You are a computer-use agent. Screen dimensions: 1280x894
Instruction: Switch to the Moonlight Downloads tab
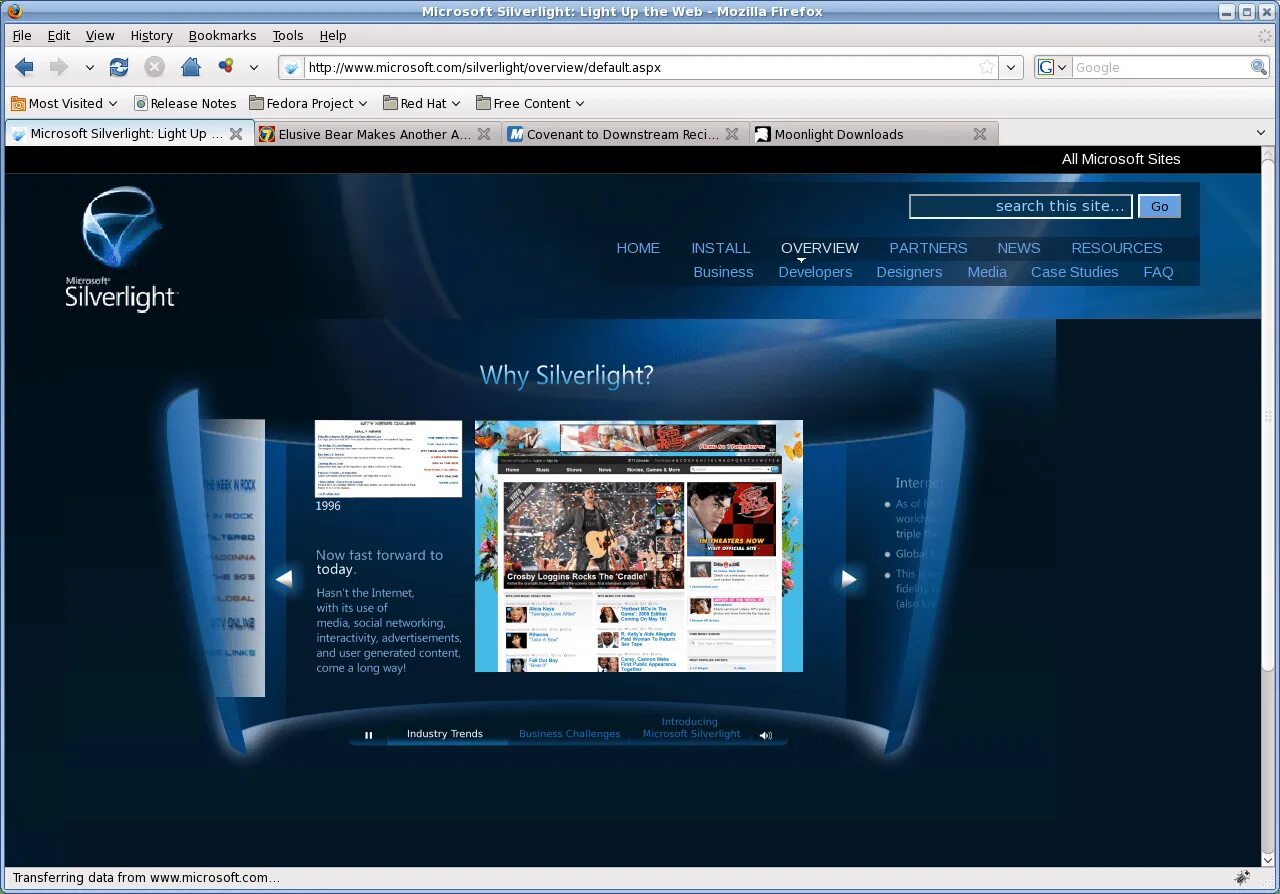(x=874, y=134)
